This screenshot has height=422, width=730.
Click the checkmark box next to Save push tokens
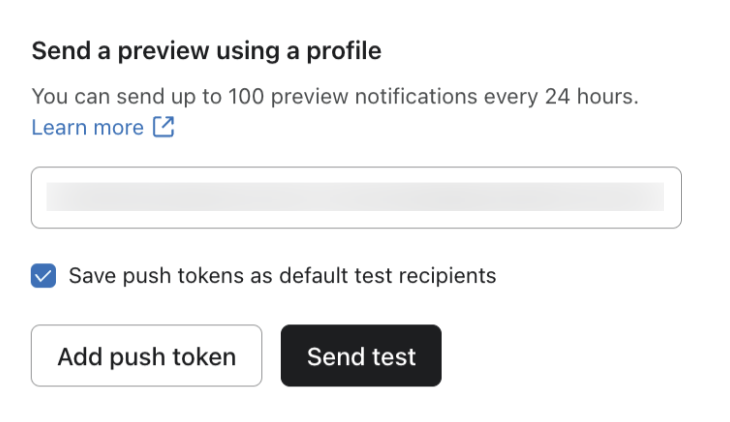pyautogui.click(x=44, y=276)
